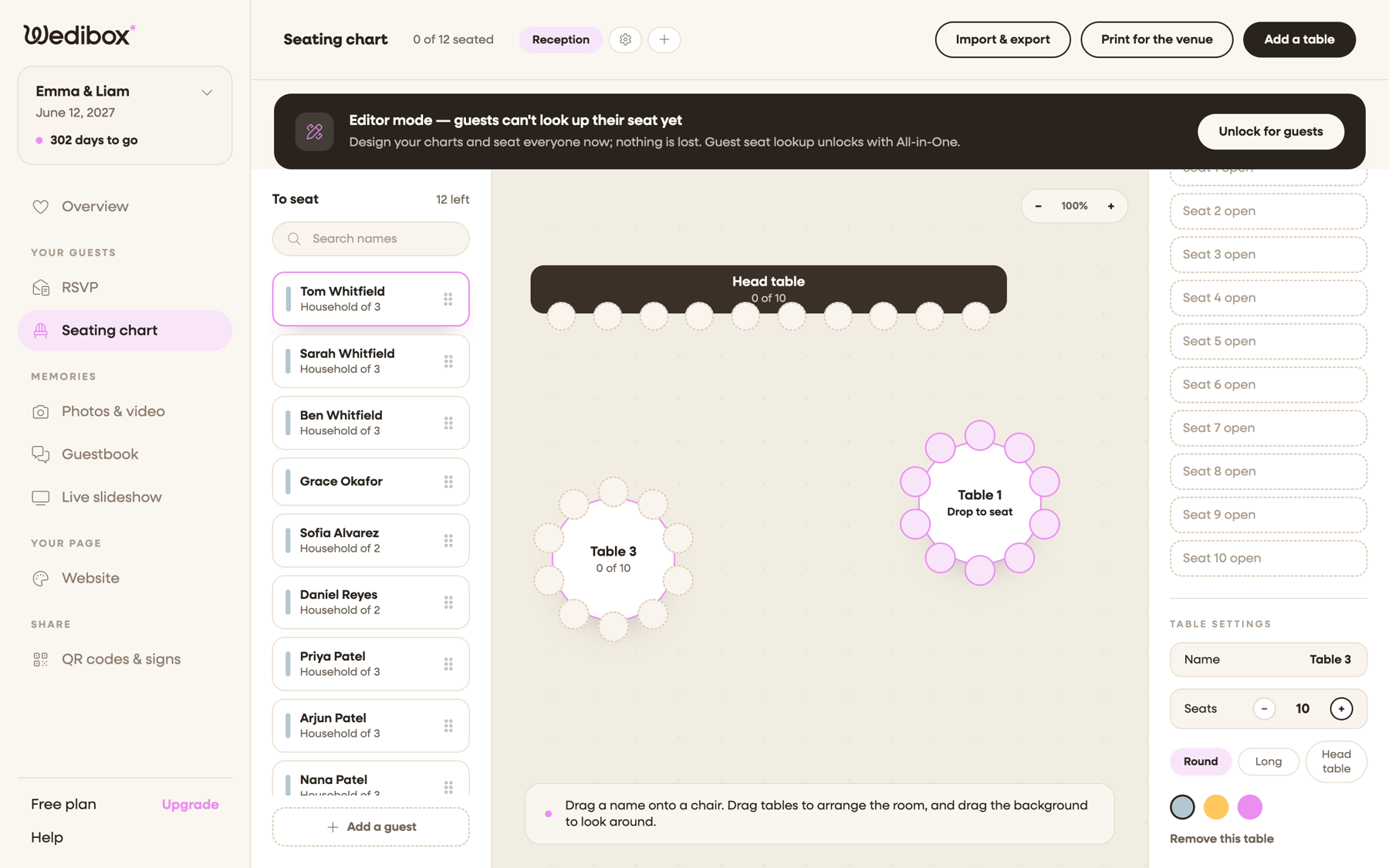Zoom in the canvas with plus

point(1110,206)
